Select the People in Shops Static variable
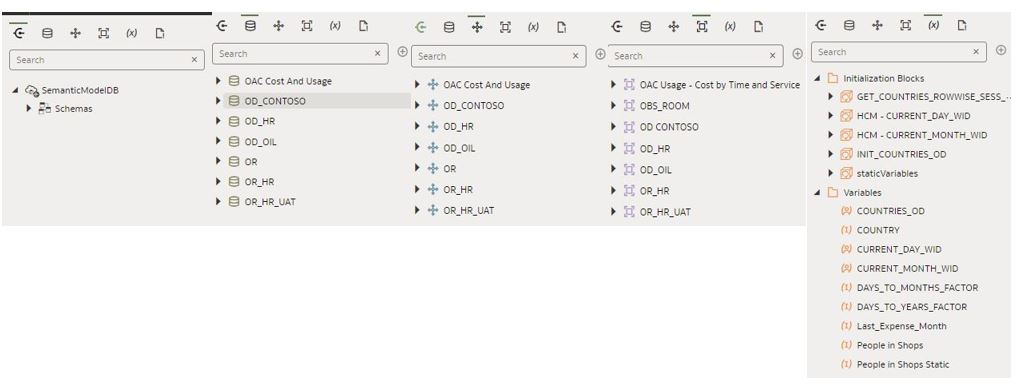The width and height of the screenshot is (1022, 385). (903, 365)
